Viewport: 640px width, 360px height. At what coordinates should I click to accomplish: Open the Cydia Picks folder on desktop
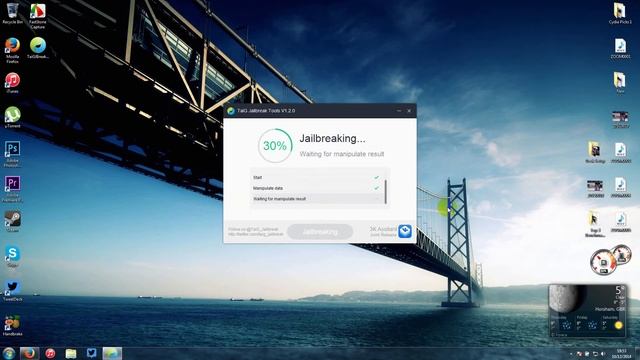620,13
